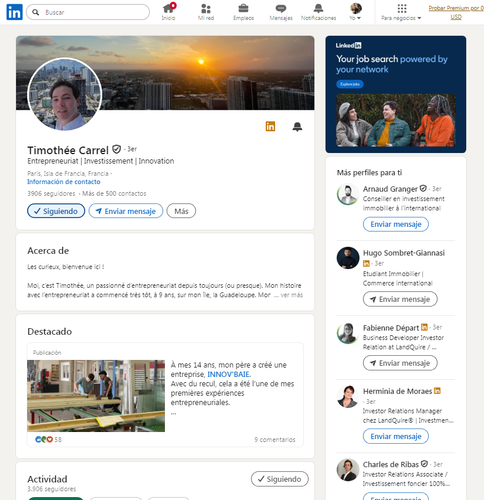This screenshot has width=484, height=500.
Task: Open the Más options button
Action: pos(181,211)
